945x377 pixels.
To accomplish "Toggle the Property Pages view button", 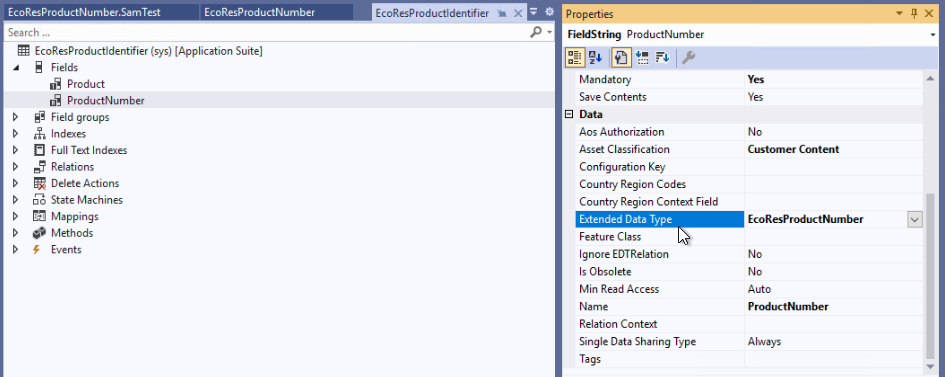I will pyautogui.click(x=621, y=57).
